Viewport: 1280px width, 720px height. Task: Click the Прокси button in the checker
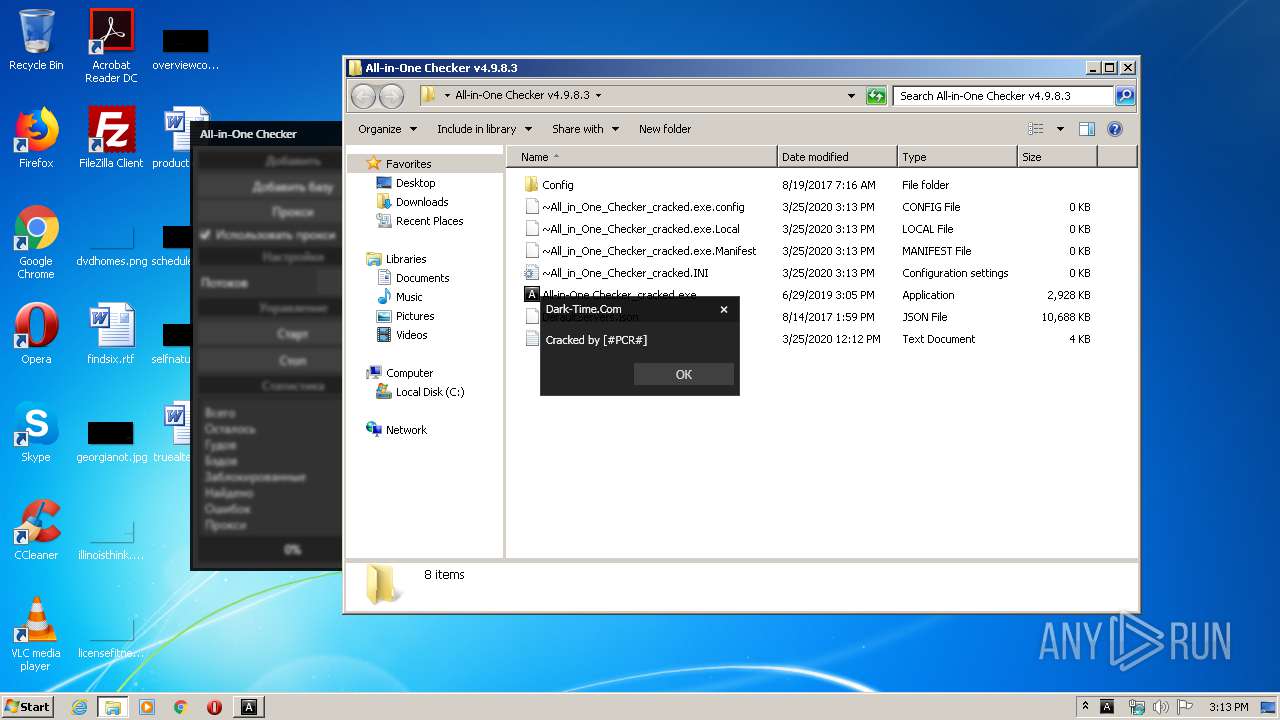pyautogui.click(x=293, y=212)
